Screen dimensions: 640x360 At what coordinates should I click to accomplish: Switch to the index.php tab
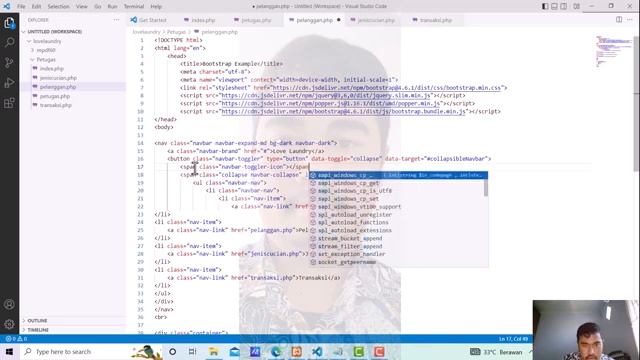[x=202, y=20]
